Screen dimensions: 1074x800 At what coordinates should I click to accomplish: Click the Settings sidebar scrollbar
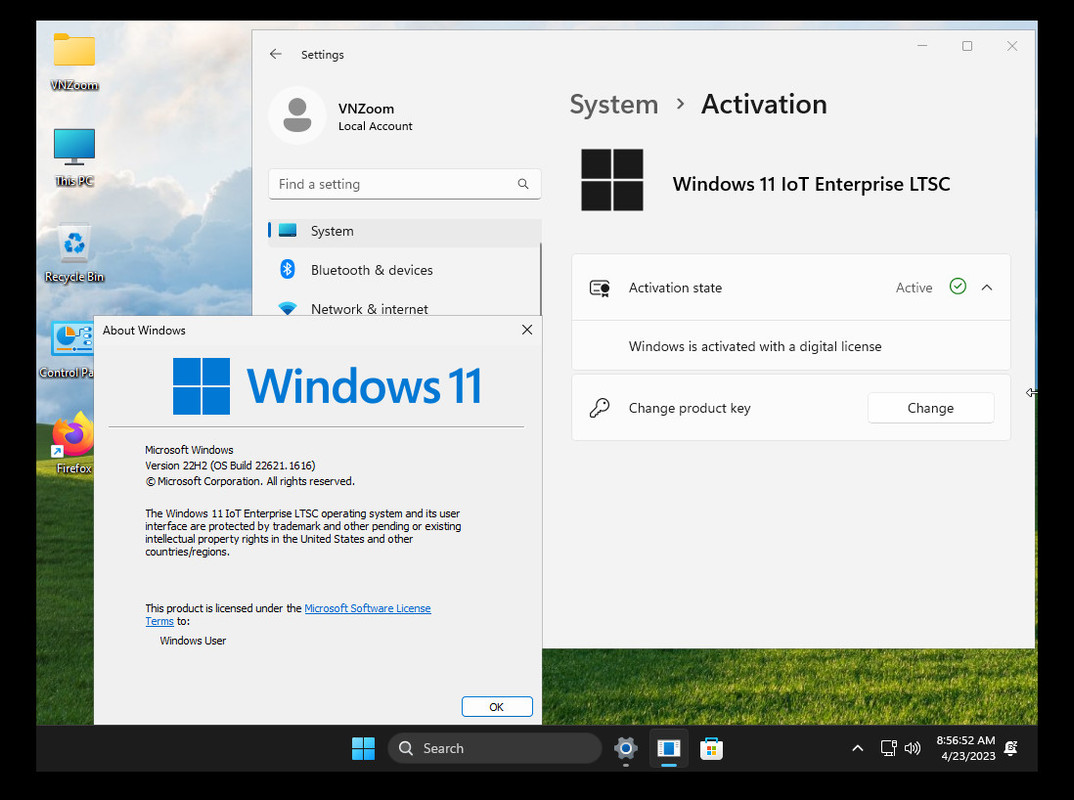540,278
